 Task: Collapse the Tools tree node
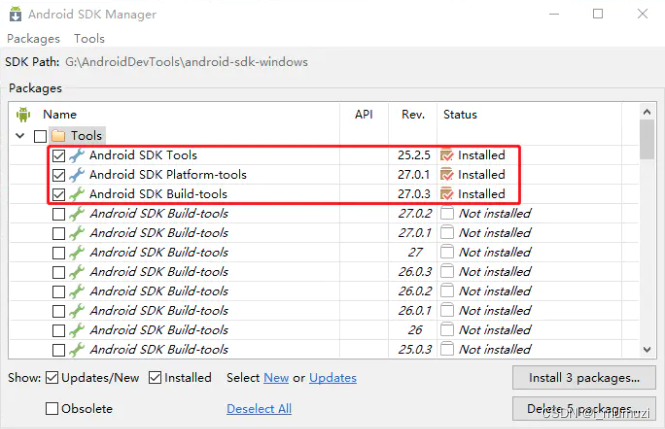point(20,136)
